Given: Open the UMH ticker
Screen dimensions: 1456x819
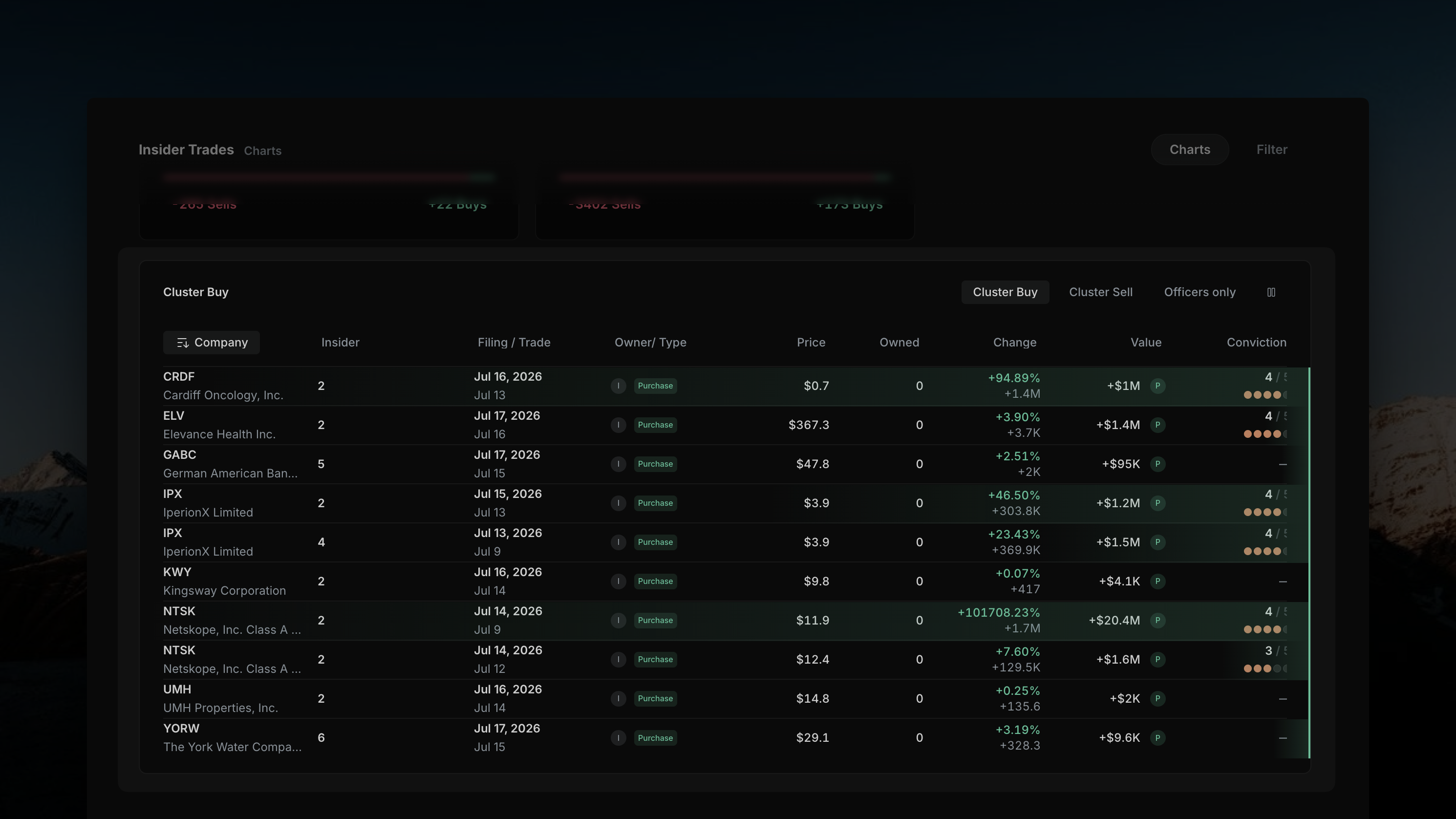Looking at the screenshot, I should [x=177, y=690].
